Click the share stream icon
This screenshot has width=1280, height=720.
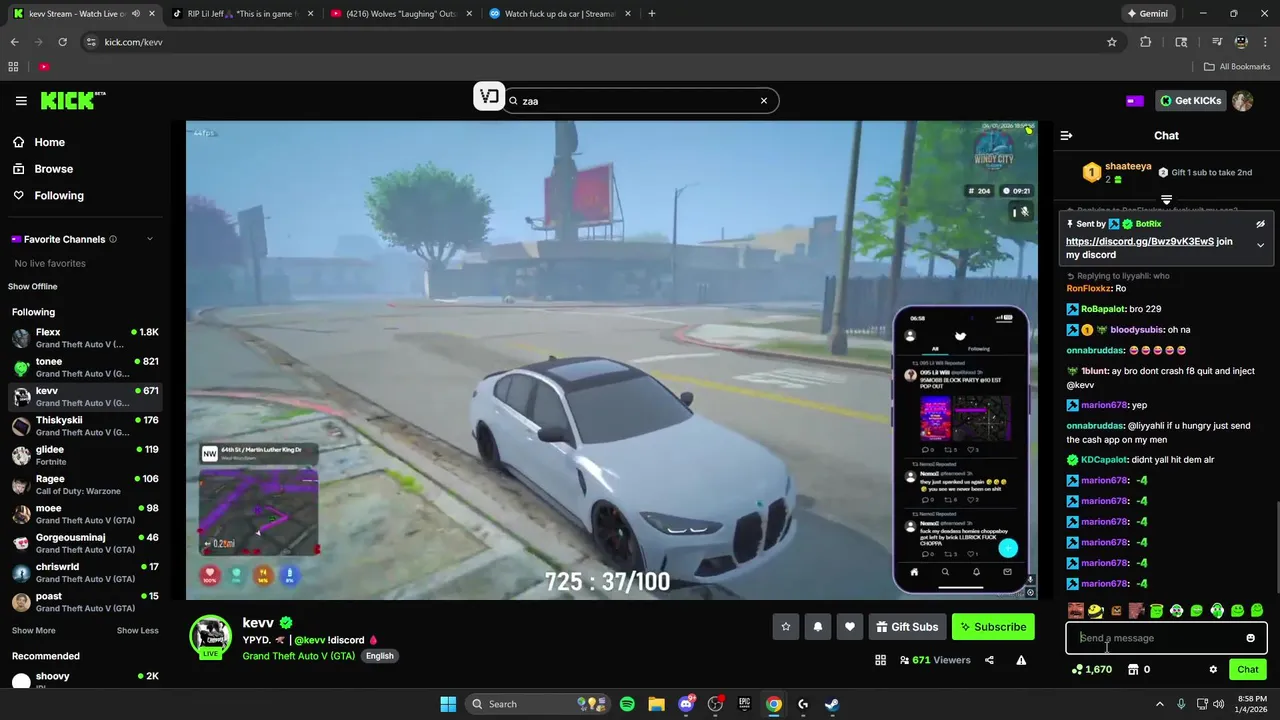[x=989, y=660]
